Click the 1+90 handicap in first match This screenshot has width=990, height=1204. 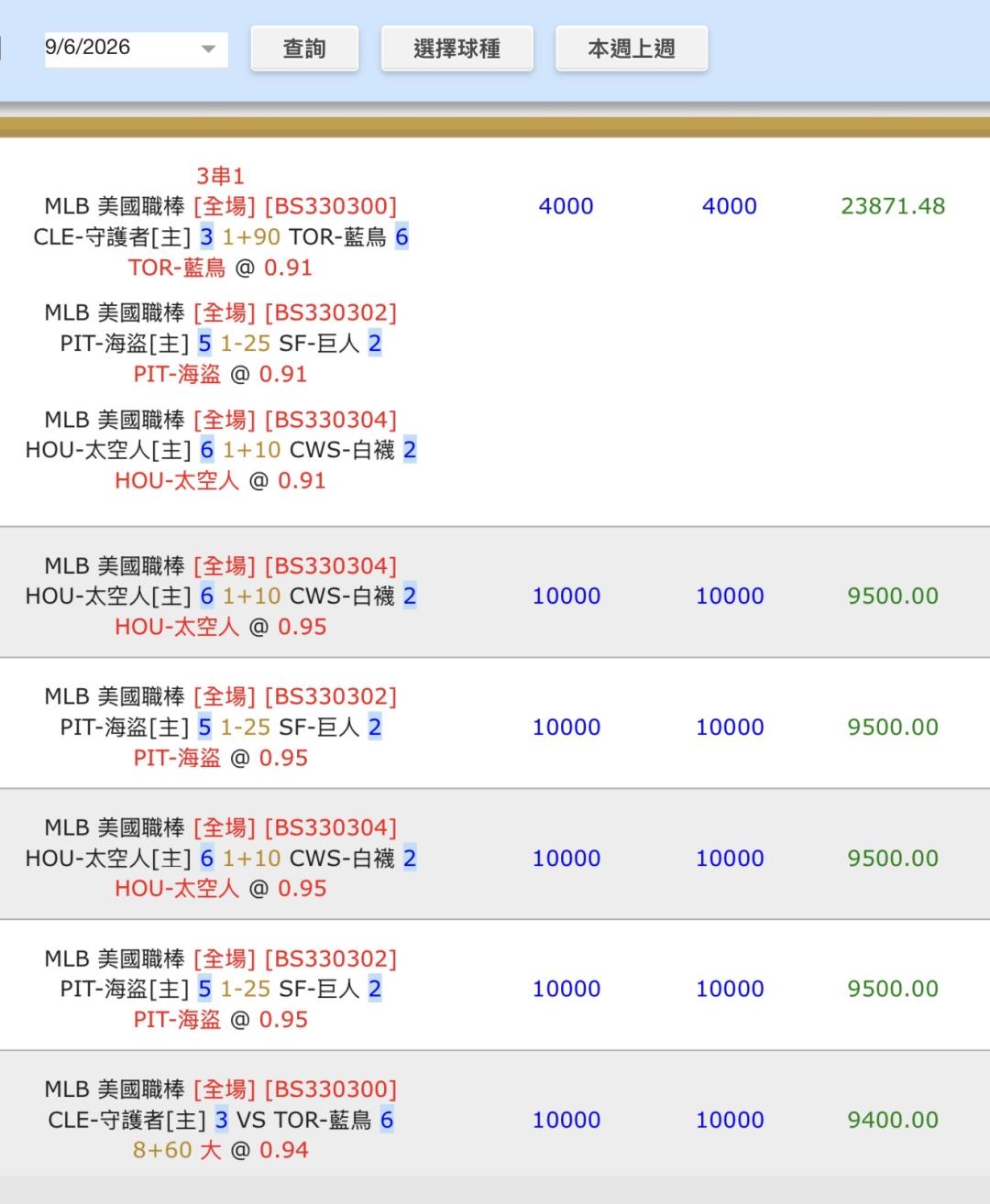[x=251, y=237]
